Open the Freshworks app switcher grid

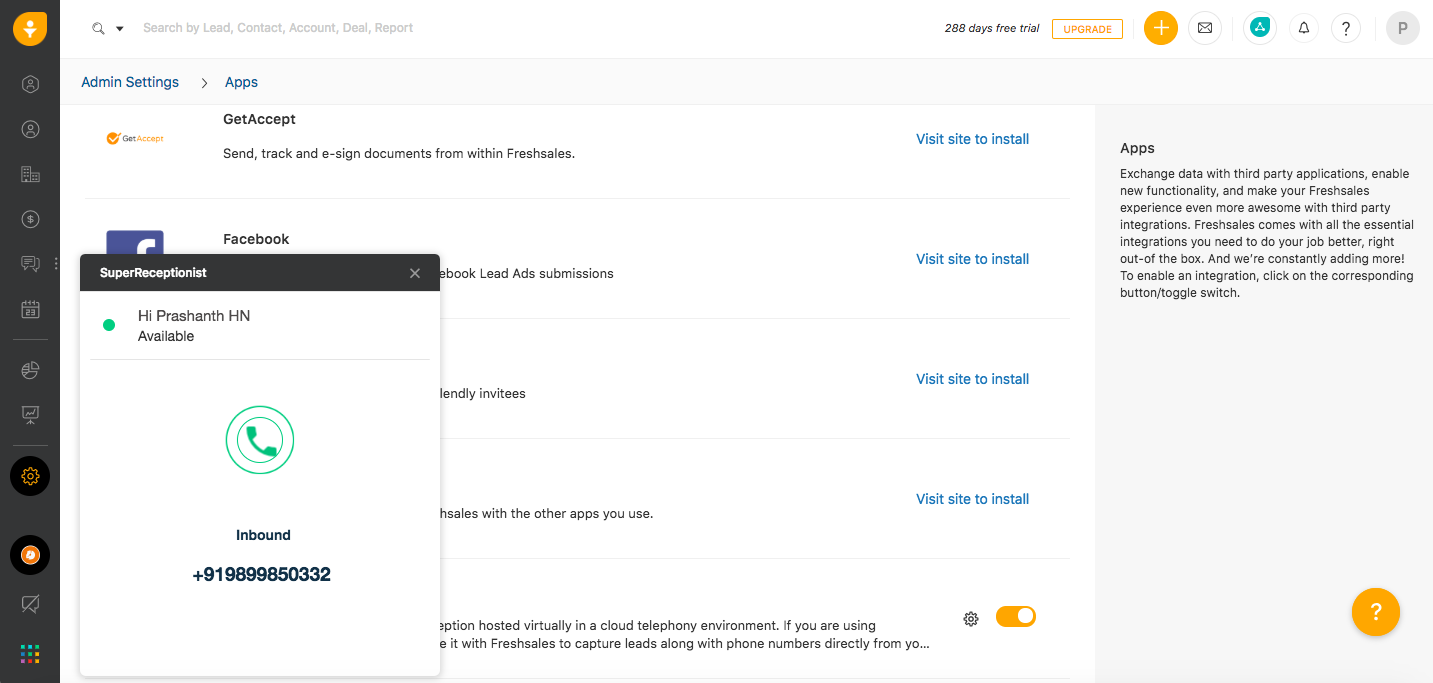30,654
